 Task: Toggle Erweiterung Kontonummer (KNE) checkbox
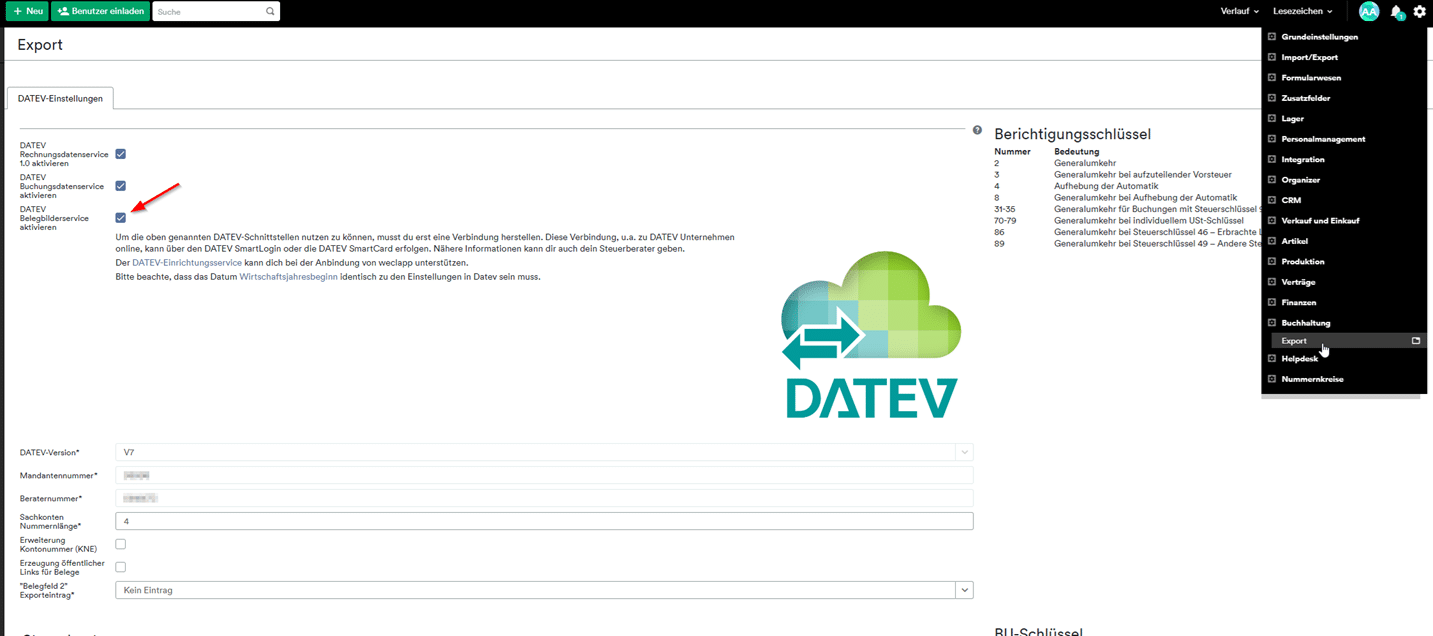(120, 544)
